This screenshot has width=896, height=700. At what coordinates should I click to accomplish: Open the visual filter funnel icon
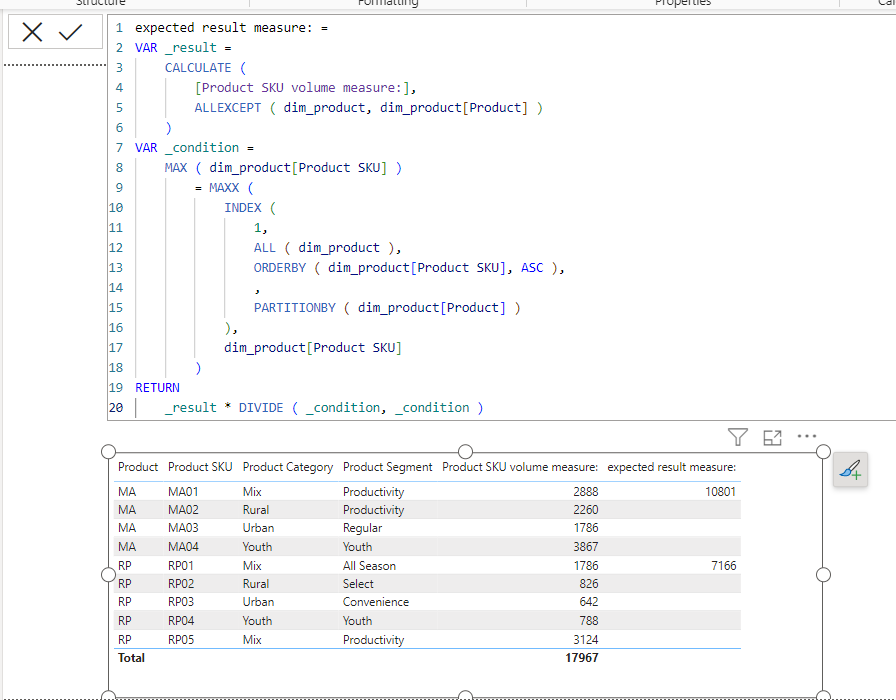[x=738, y=437]
